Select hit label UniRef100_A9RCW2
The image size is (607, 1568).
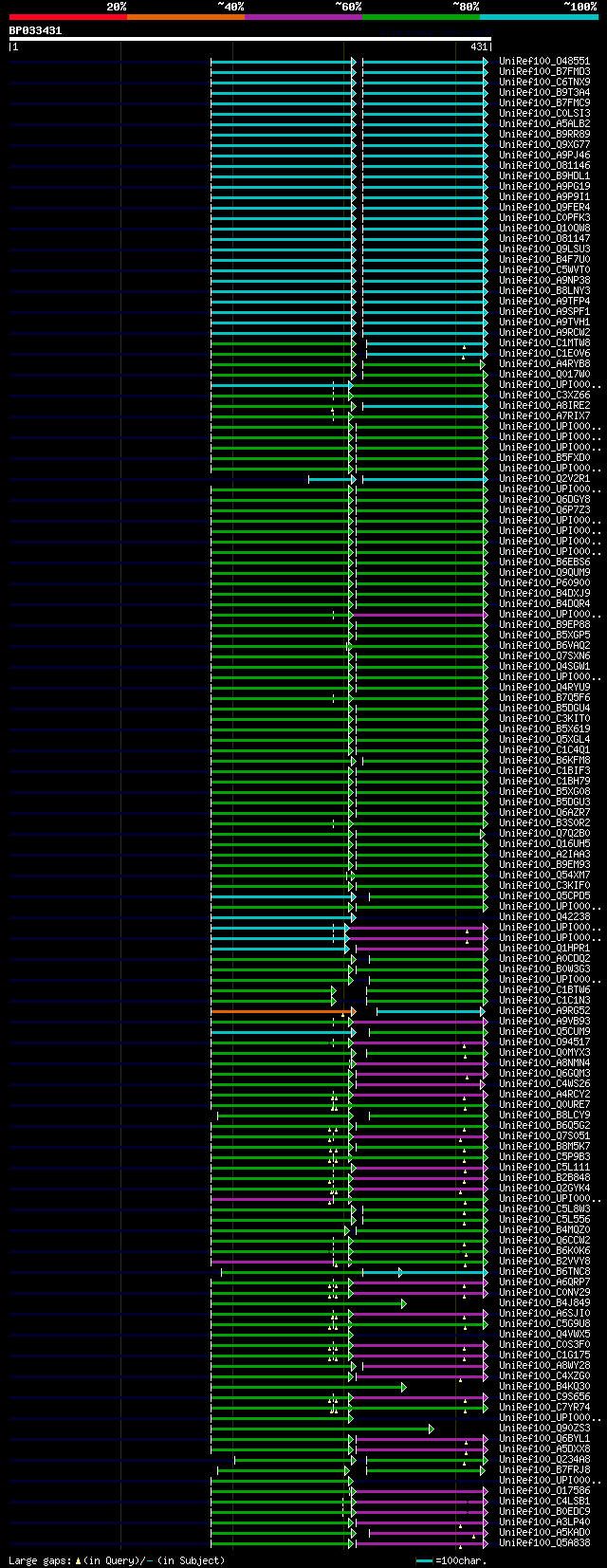(544, 333)
